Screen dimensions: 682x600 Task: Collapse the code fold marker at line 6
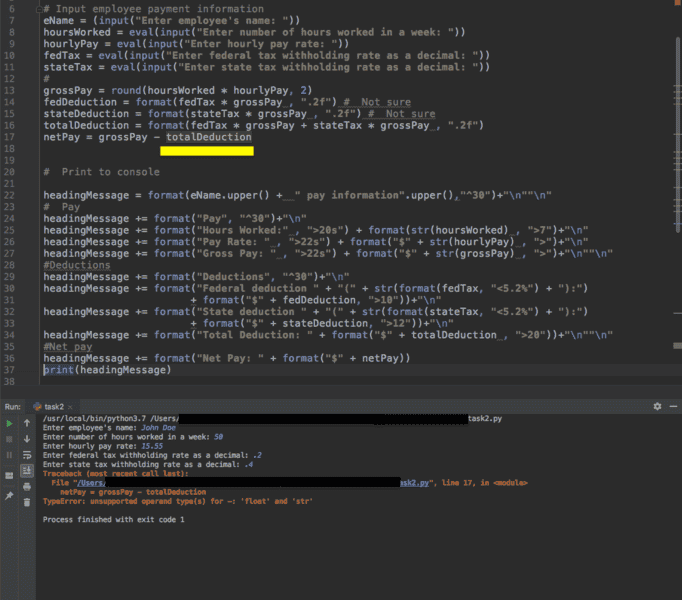(x=39, y=9)
